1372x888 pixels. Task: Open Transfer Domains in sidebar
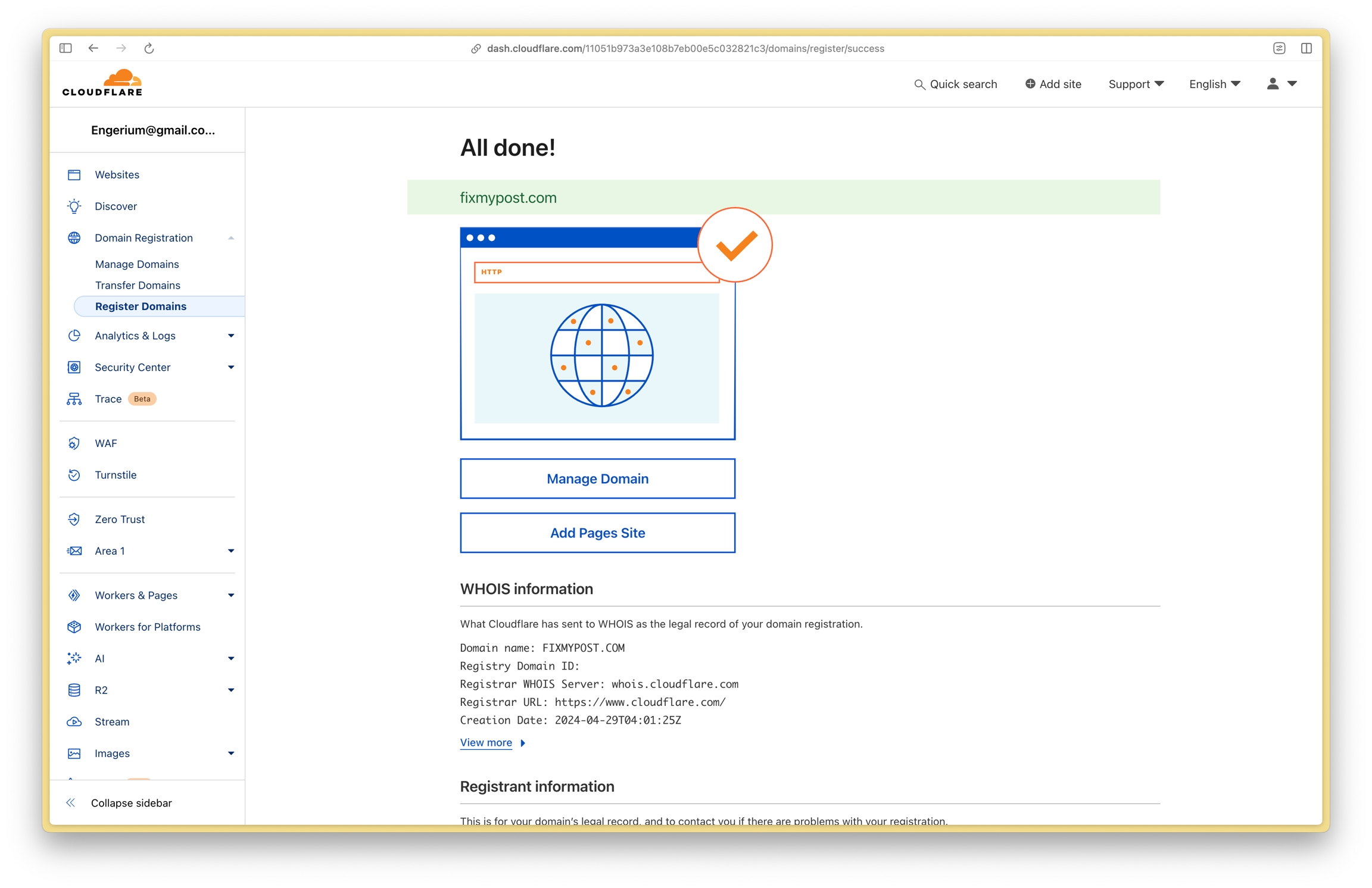coord(138,286)
